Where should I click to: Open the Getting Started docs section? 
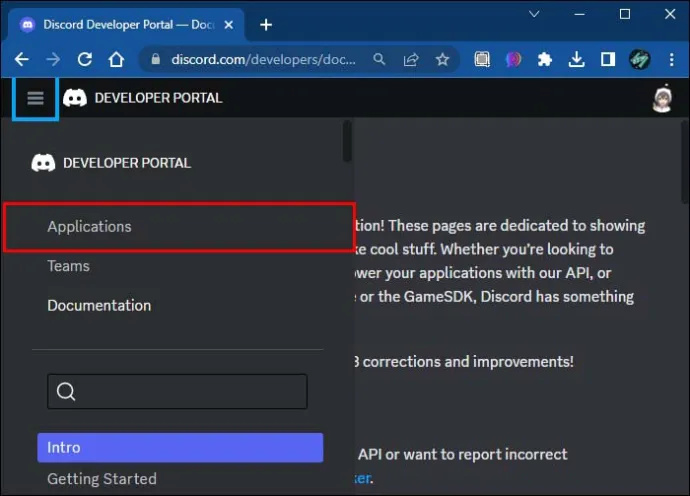point(102,479)
